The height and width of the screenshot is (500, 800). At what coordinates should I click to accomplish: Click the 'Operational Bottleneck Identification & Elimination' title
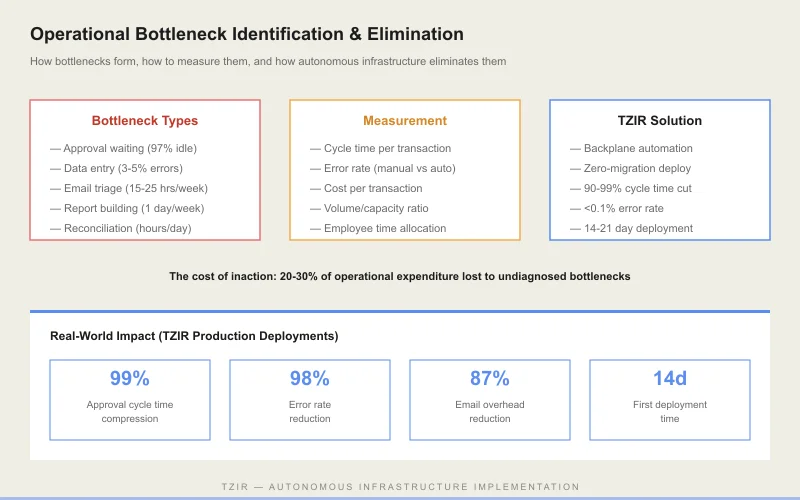(247, 34)
